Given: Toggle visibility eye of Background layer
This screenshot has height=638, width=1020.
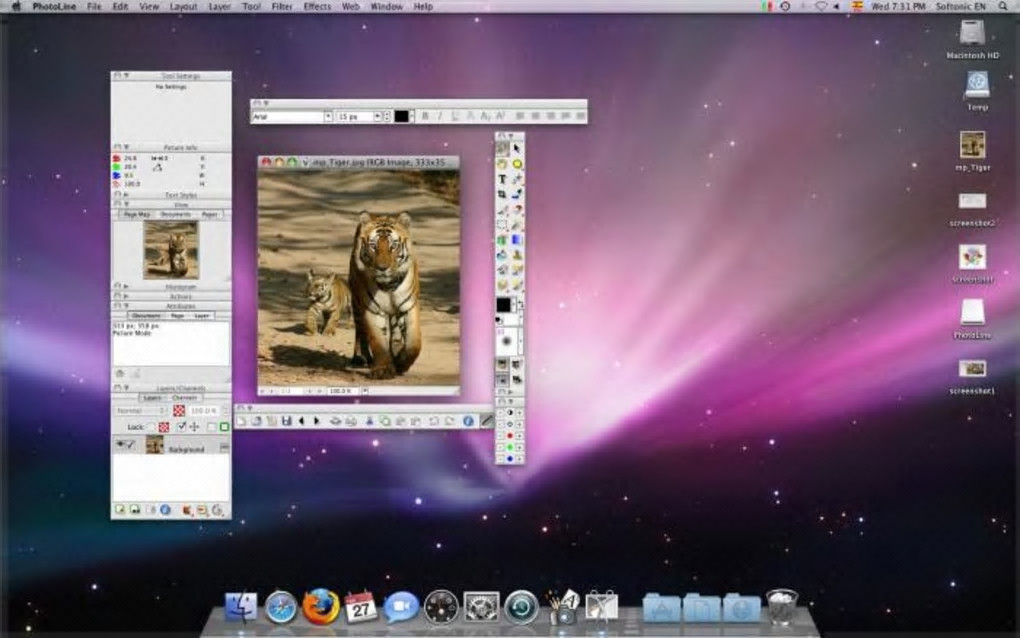Looking at the screenshot, I should [121, 444].
